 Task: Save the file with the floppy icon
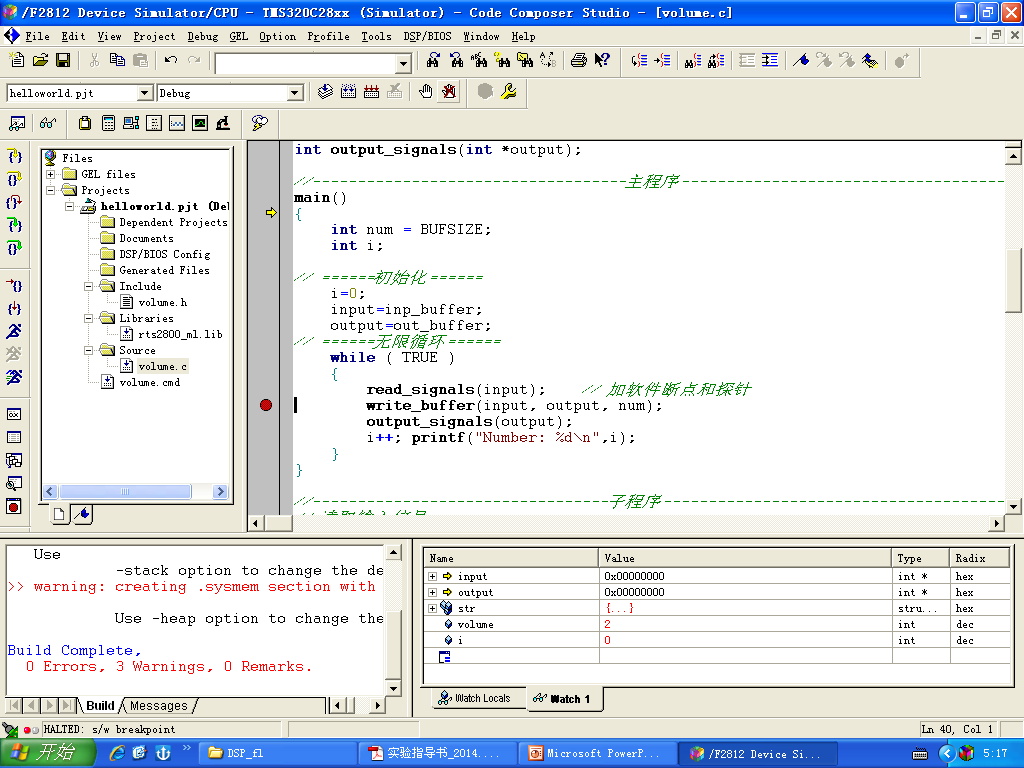click(63, 61)
